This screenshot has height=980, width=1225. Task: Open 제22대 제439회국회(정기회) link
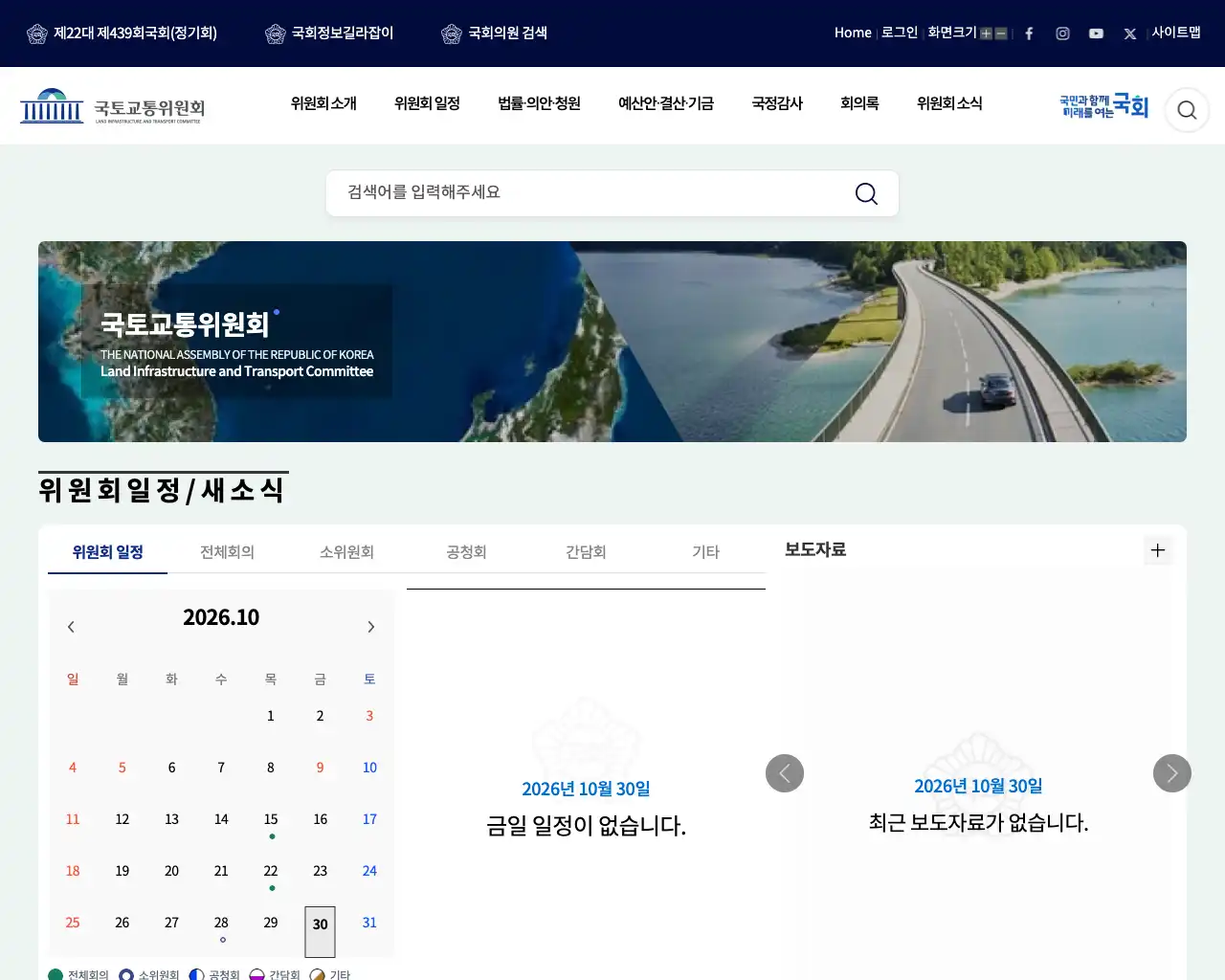[122, 33]
